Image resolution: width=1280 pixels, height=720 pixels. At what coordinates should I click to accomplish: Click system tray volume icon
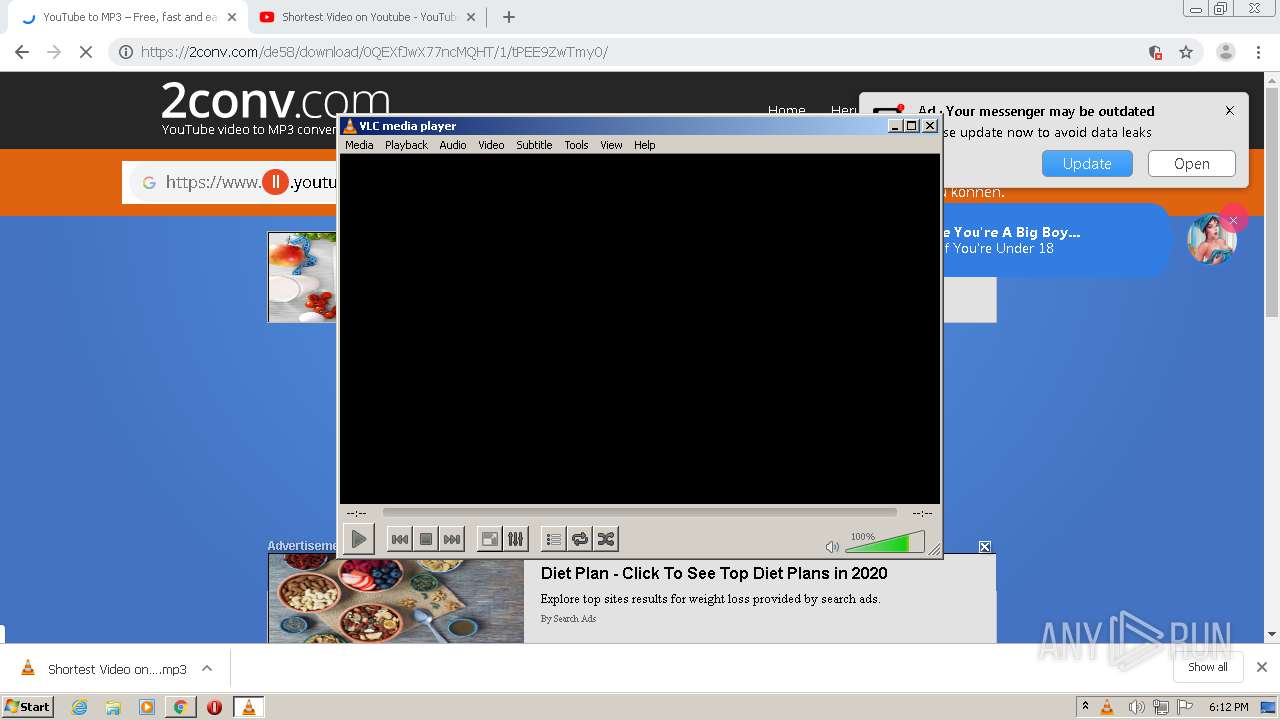(x=1136, y=707)
